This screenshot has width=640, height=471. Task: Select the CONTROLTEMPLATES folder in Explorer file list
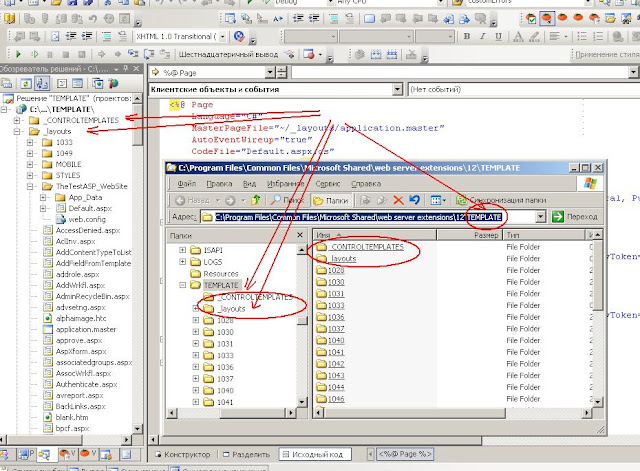point(367,247)
